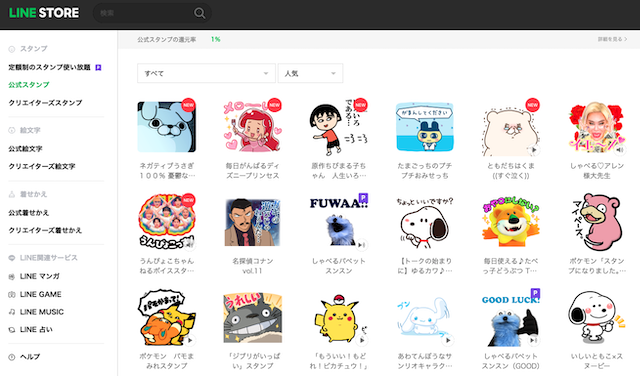
Task: Open うんぴょこちゃん sticker thumbnail
Action: pos(167,221)
